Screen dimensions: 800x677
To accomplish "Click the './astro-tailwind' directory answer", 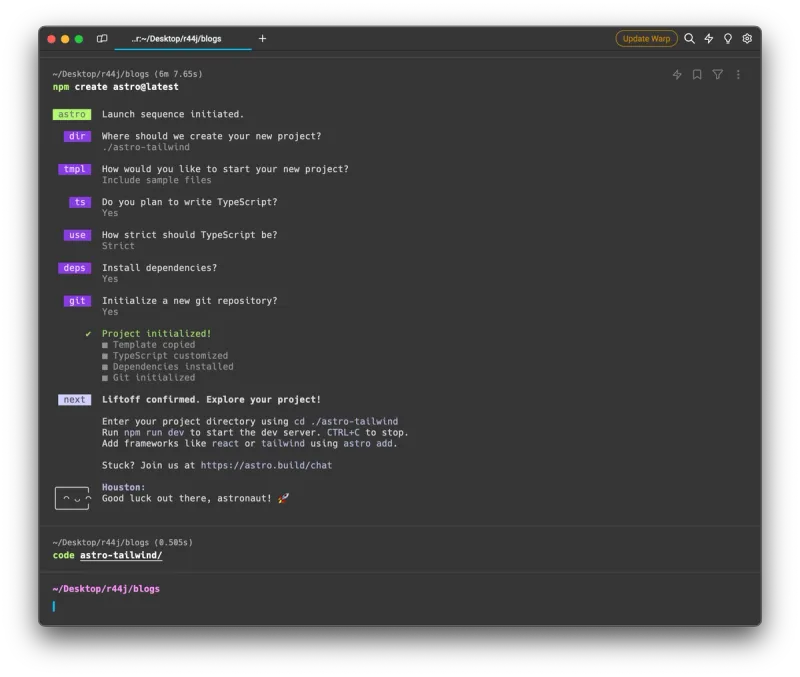I will click(x=146, y=147).
